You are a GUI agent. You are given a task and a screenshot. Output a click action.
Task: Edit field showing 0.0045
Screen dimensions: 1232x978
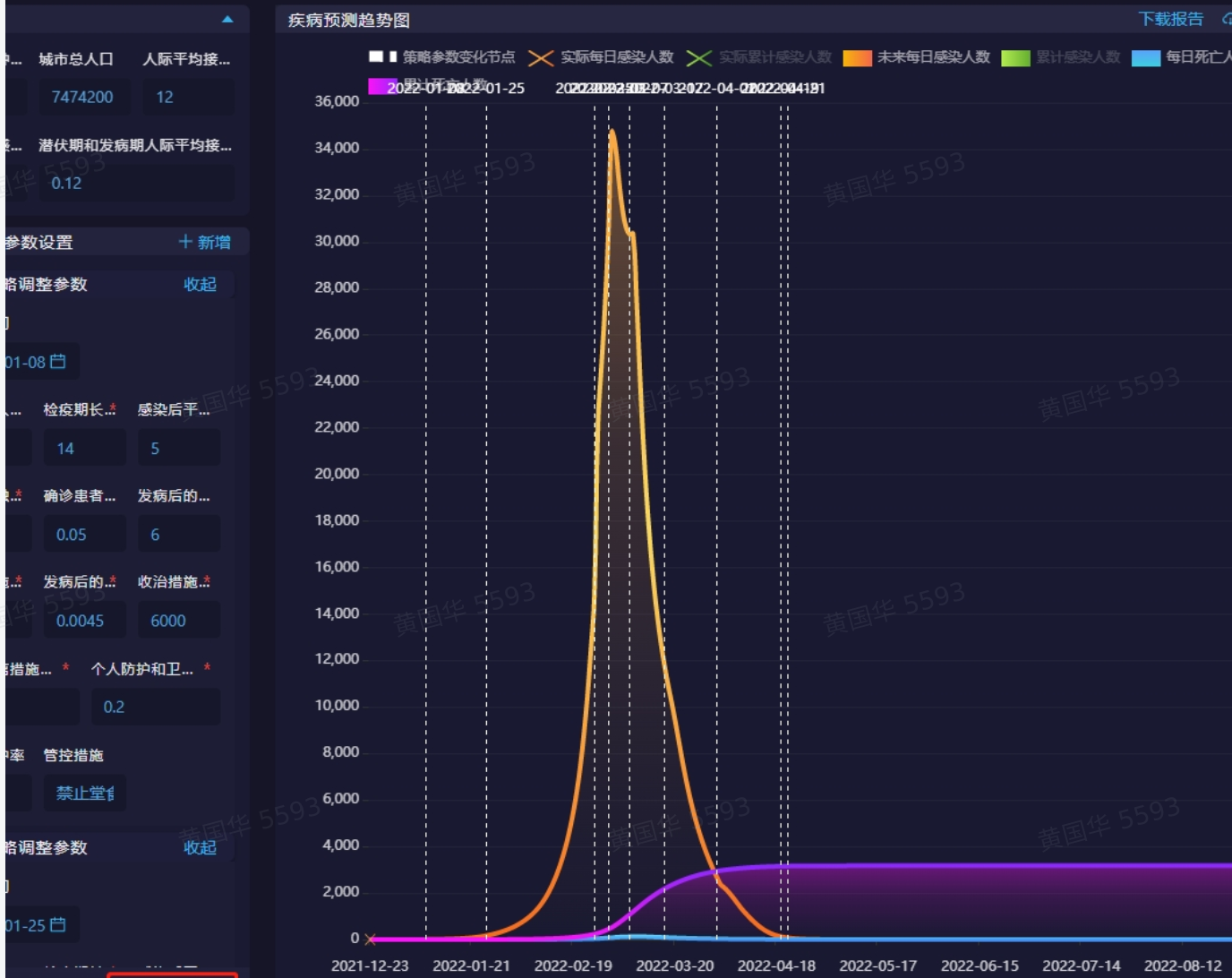(x=84, y=621)
